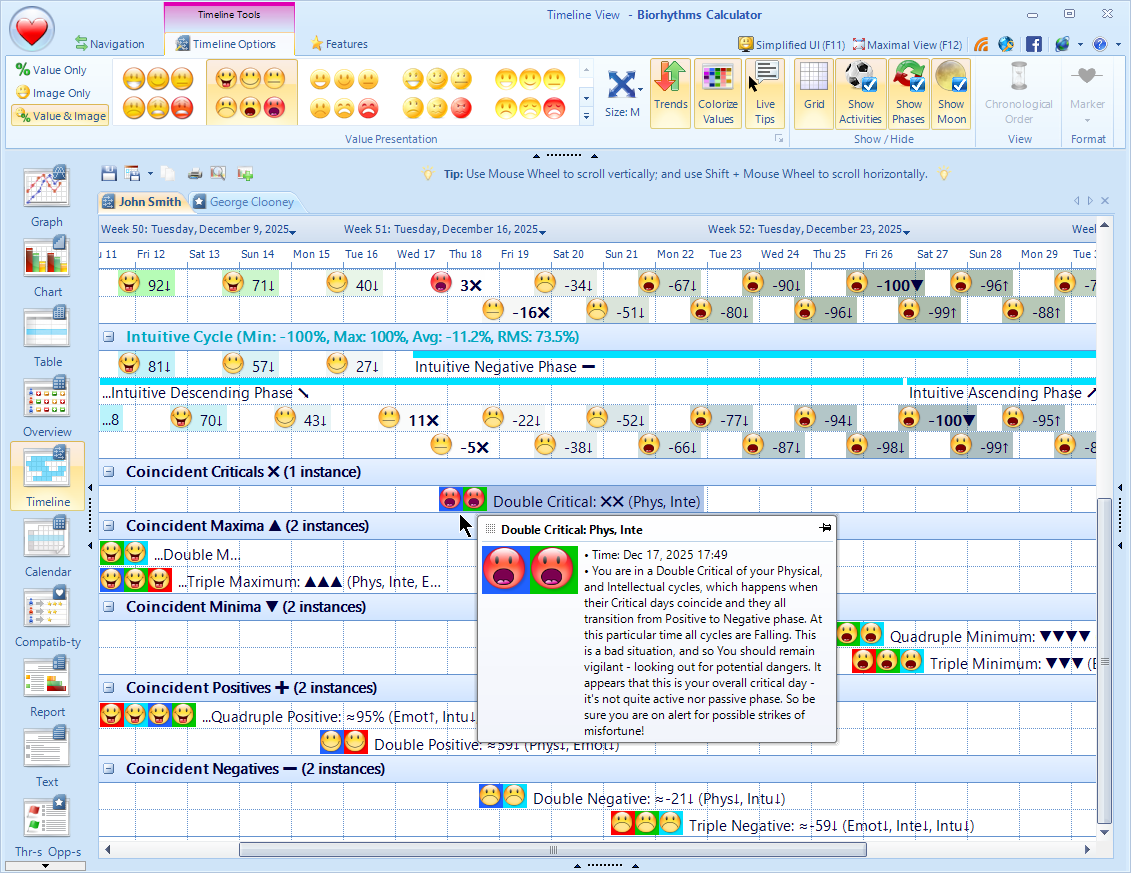Switch to George Clooney profile tab
The image size is (1131, 873).
click(x=244, y=202)
